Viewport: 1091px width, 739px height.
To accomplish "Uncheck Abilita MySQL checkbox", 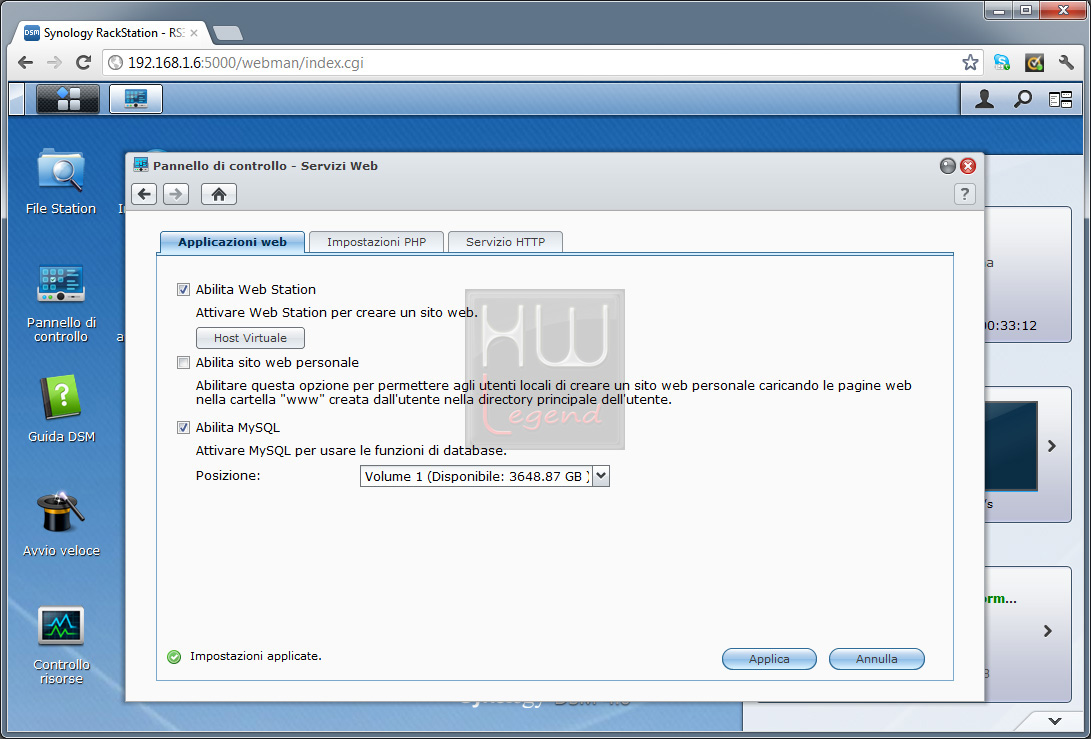I will click(x=183, y=427).
